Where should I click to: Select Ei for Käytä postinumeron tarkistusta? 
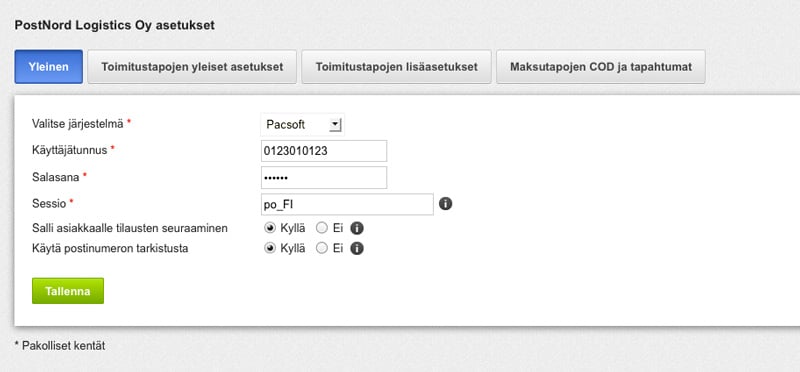tap(322, 249)
